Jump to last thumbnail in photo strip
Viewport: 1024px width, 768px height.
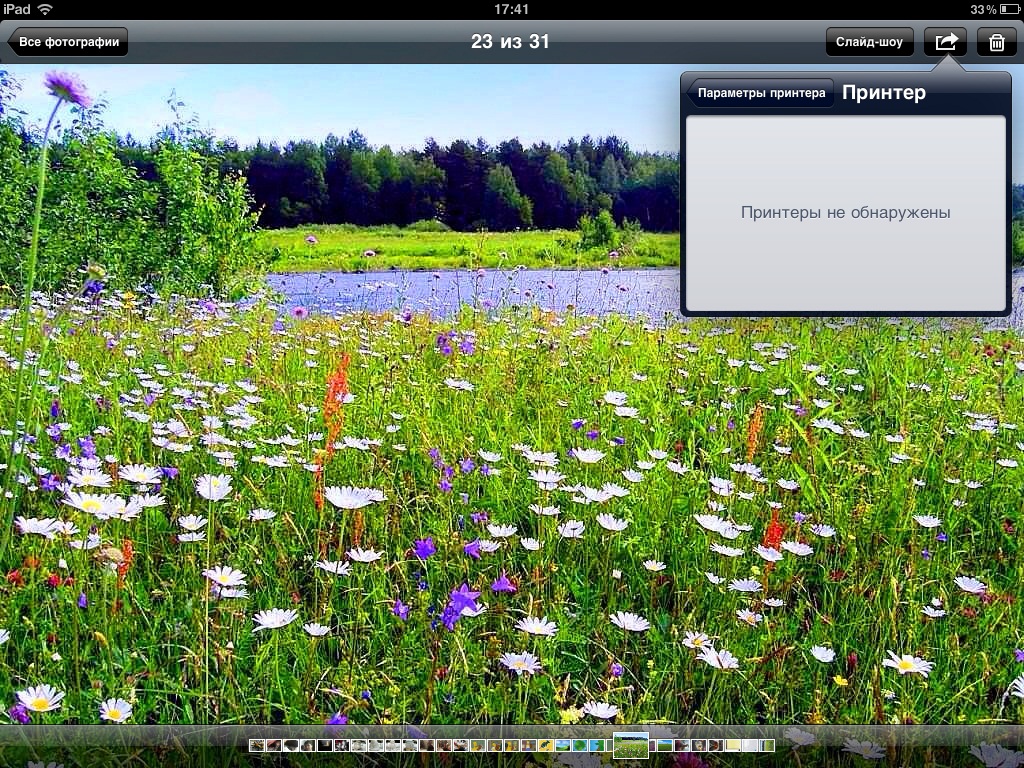766,745
